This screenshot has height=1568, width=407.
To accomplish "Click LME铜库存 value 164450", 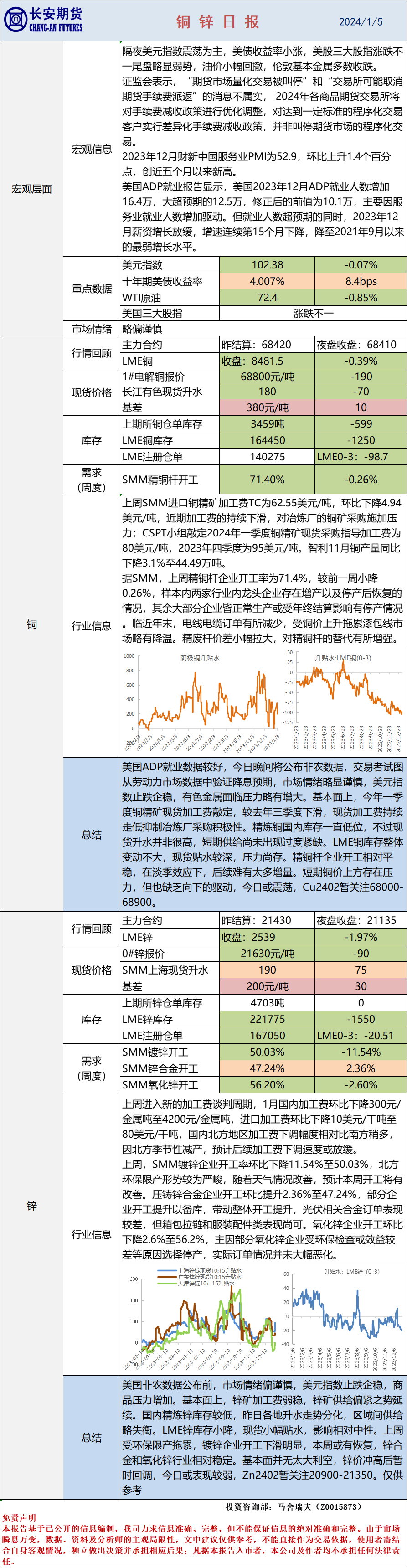I will click(267, 440).
